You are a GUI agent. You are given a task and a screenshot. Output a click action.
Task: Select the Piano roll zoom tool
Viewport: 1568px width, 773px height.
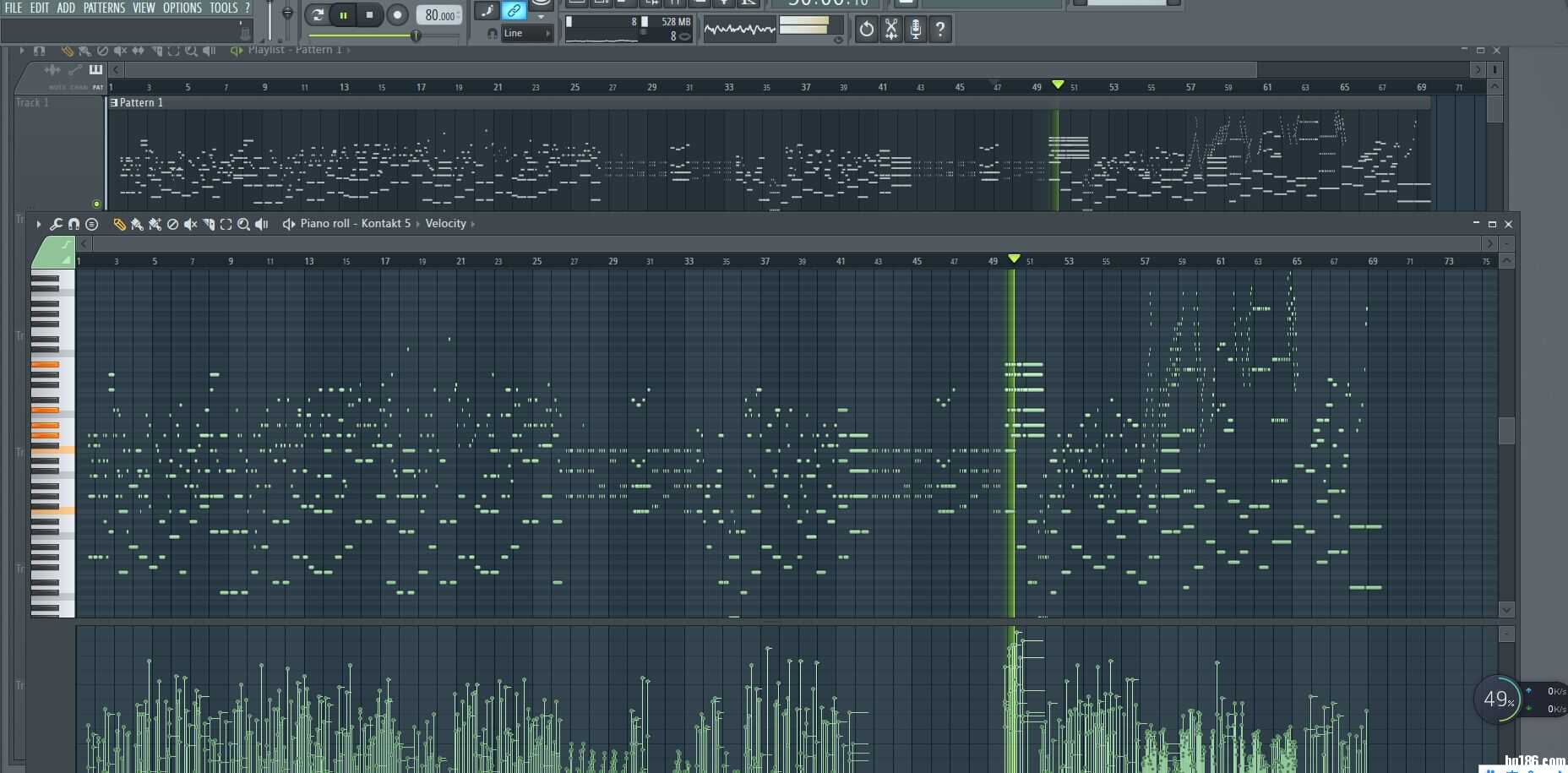tap(244, 224)
